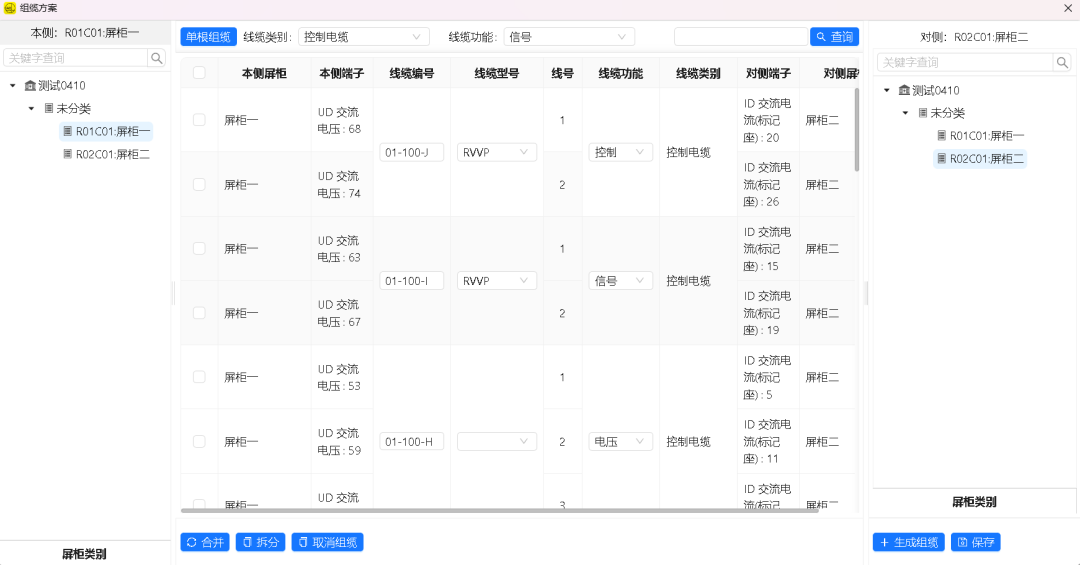Toggle the select-all checkbox in table header

[199, 73]
